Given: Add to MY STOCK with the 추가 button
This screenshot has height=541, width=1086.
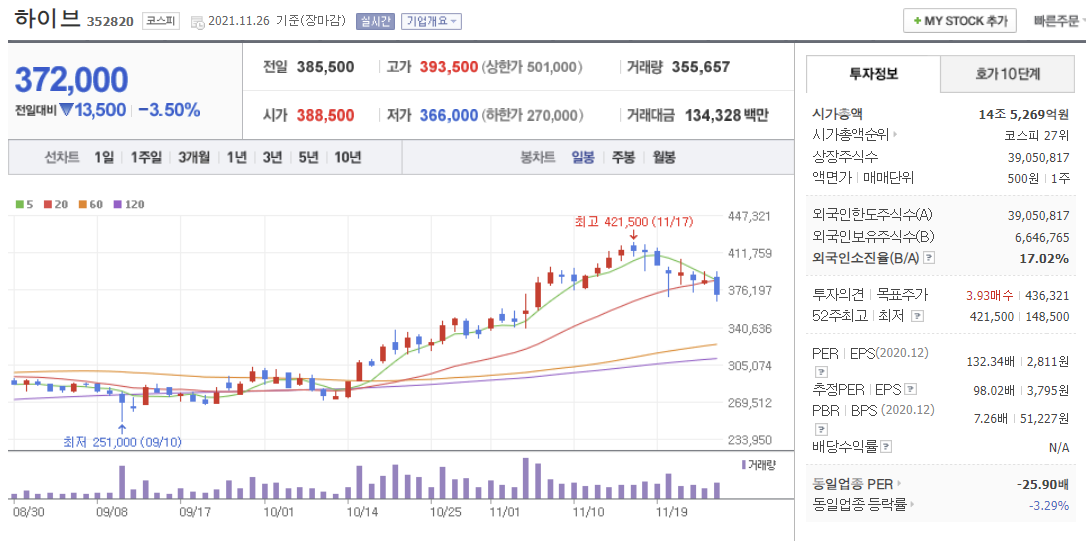Looking at the screenshot, I should tap(960, 21).
